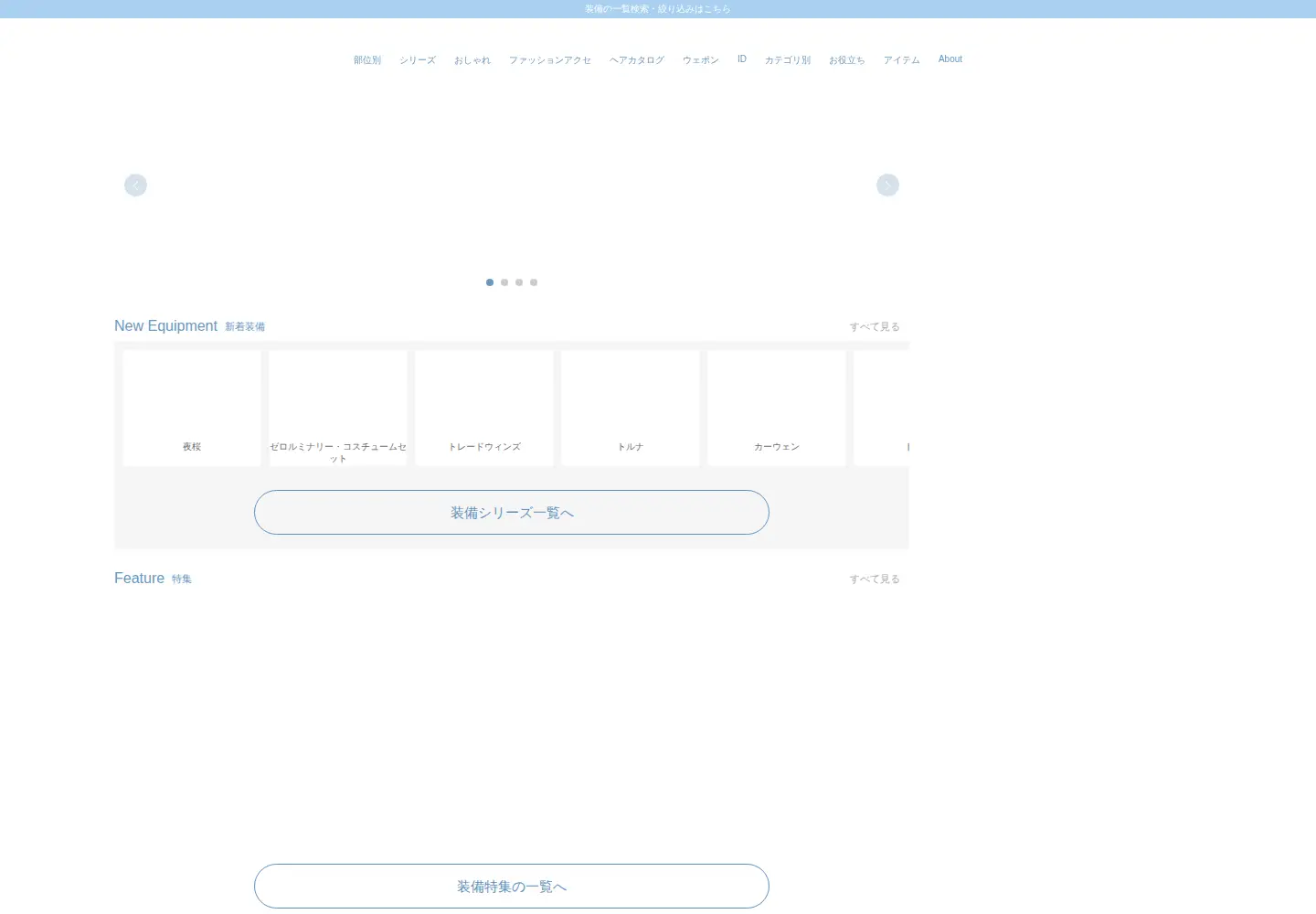
Task: Click the top banner 装備の一覧検索・絞り込みはこちら
Action: 658,9
